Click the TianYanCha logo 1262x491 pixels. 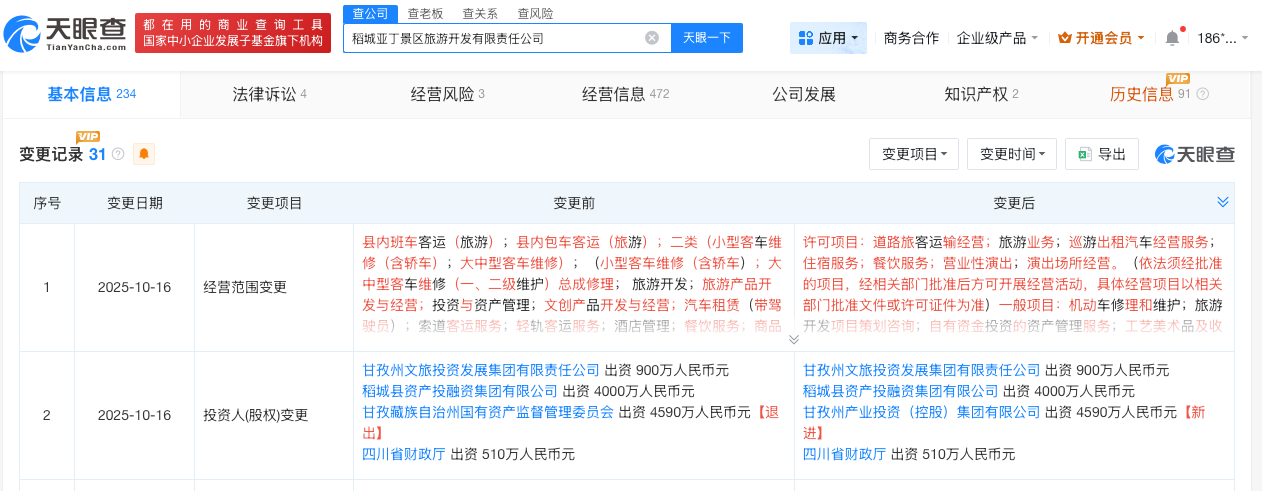[65, 33]
